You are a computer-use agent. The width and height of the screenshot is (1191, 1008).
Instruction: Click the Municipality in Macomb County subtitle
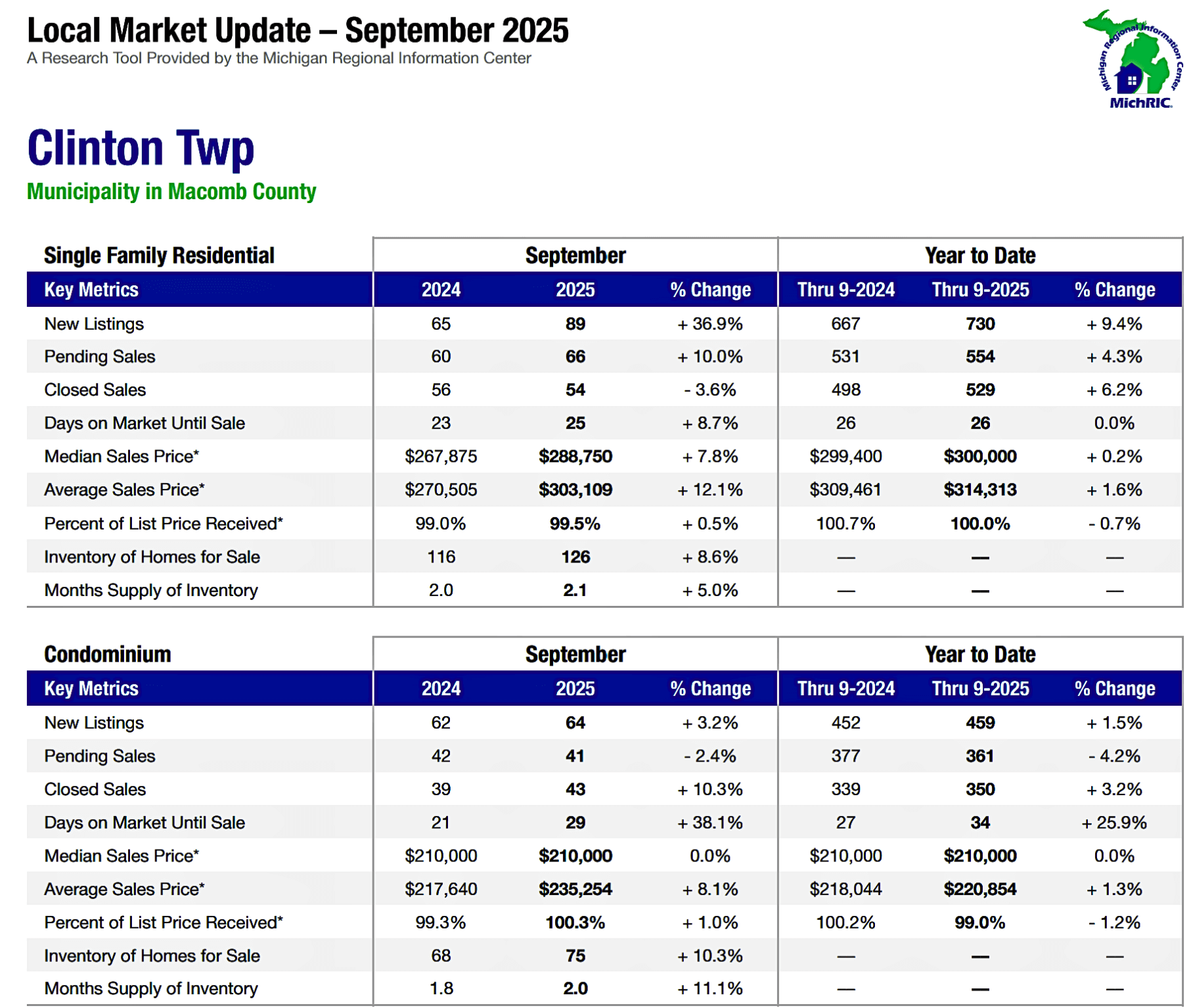171,192
